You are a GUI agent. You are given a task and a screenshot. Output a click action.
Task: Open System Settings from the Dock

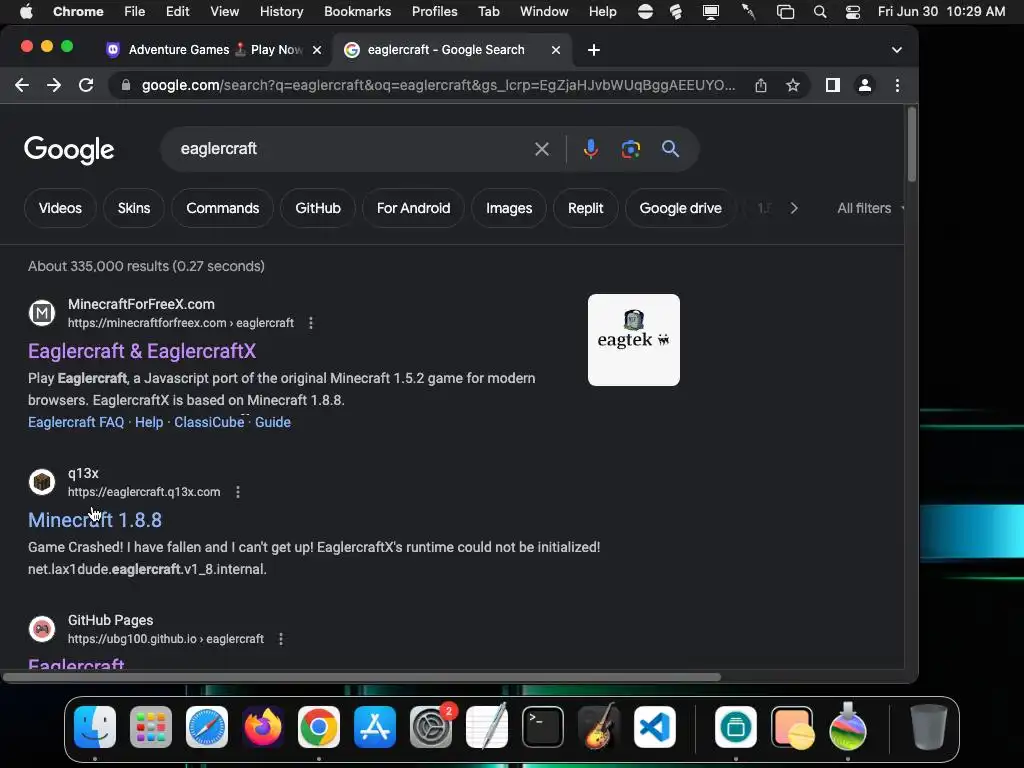[x=431, y=727]
